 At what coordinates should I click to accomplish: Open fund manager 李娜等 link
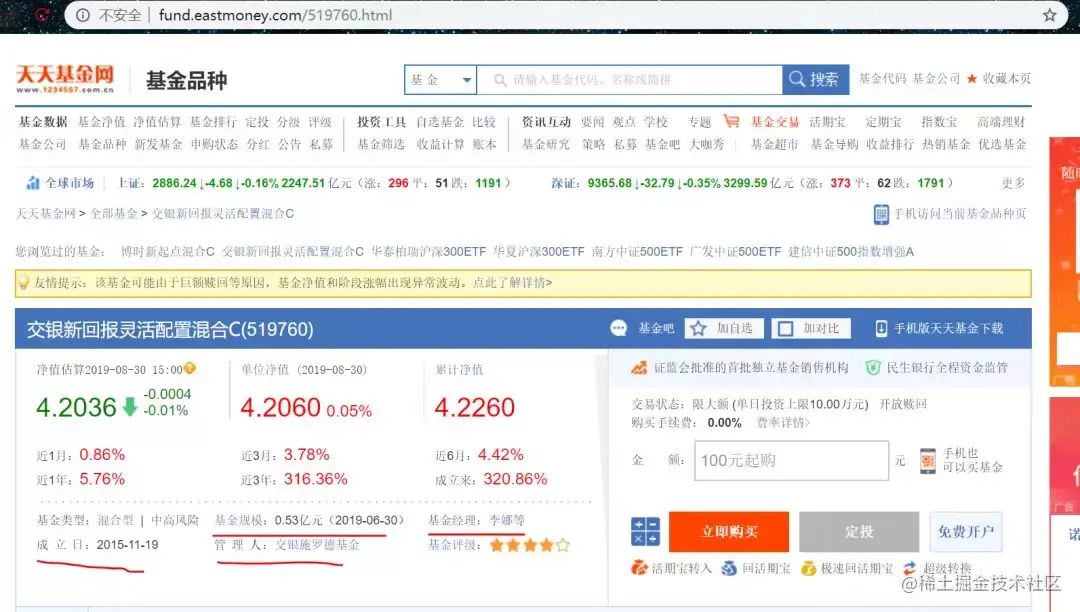tap(506, 520)
